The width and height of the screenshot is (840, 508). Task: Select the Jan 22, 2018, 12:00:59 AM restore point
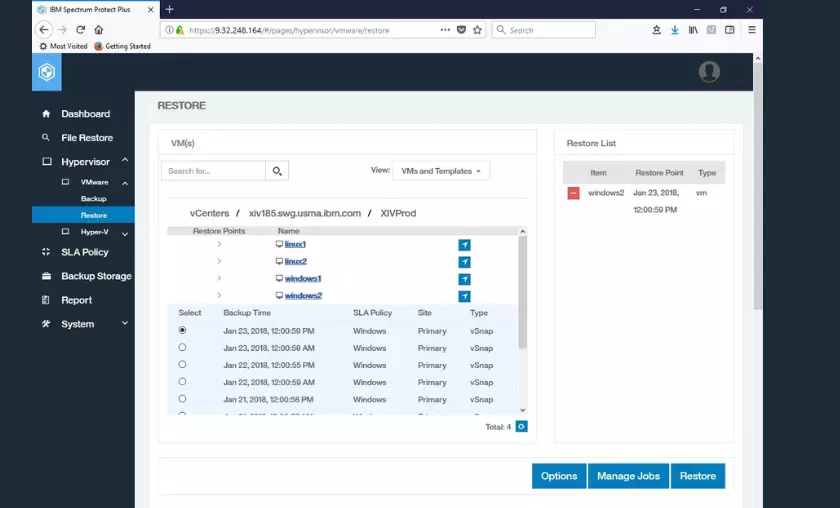point(182,382)
